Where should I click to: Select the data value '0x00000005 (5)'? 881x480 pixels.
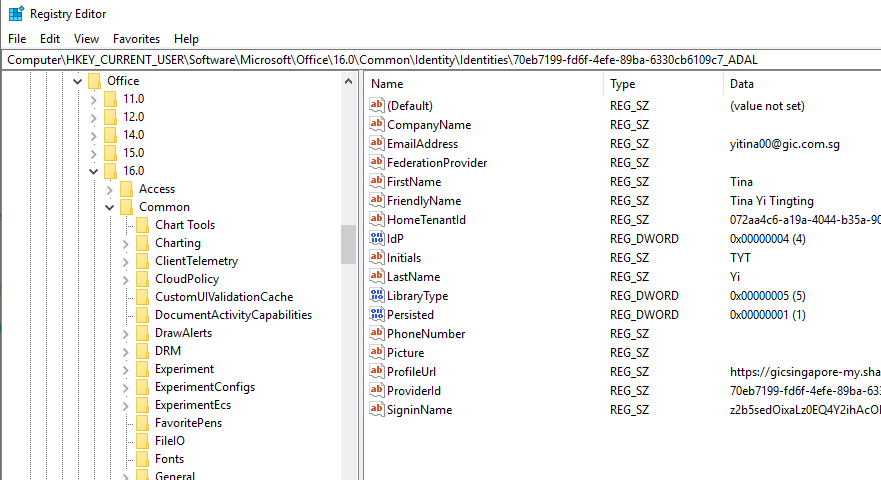(768, 296)
